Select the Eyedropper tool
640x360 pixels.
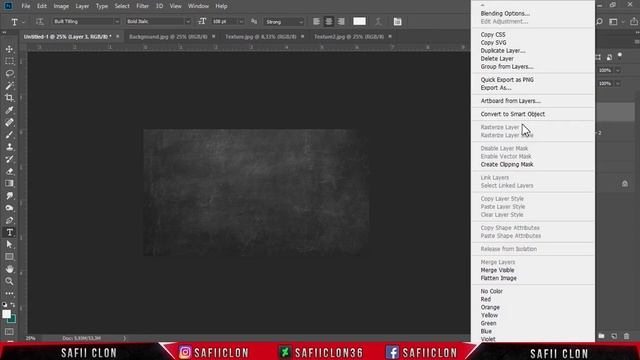click(9, 110)
